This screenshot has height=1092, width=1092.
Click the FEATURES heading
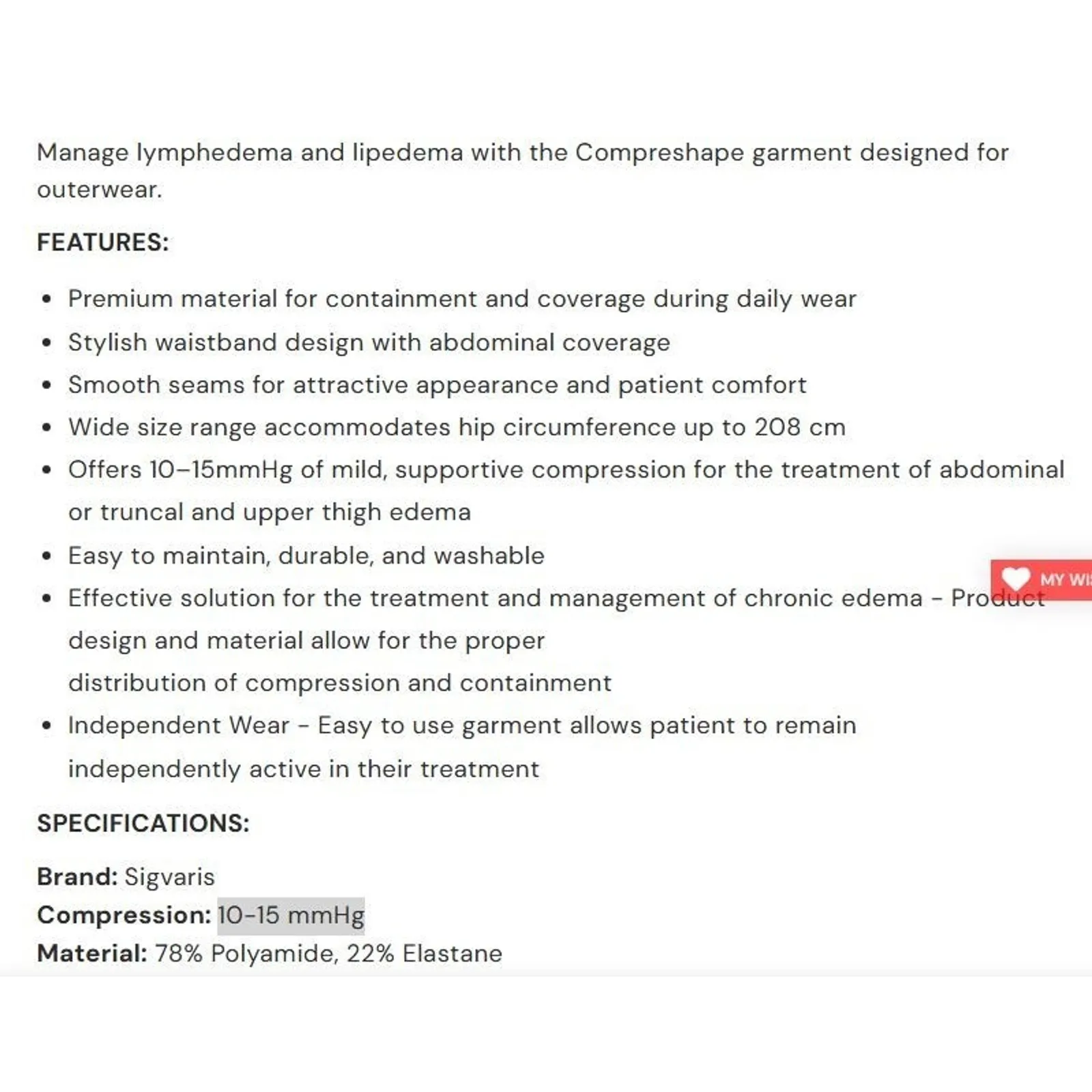[102, 242]
